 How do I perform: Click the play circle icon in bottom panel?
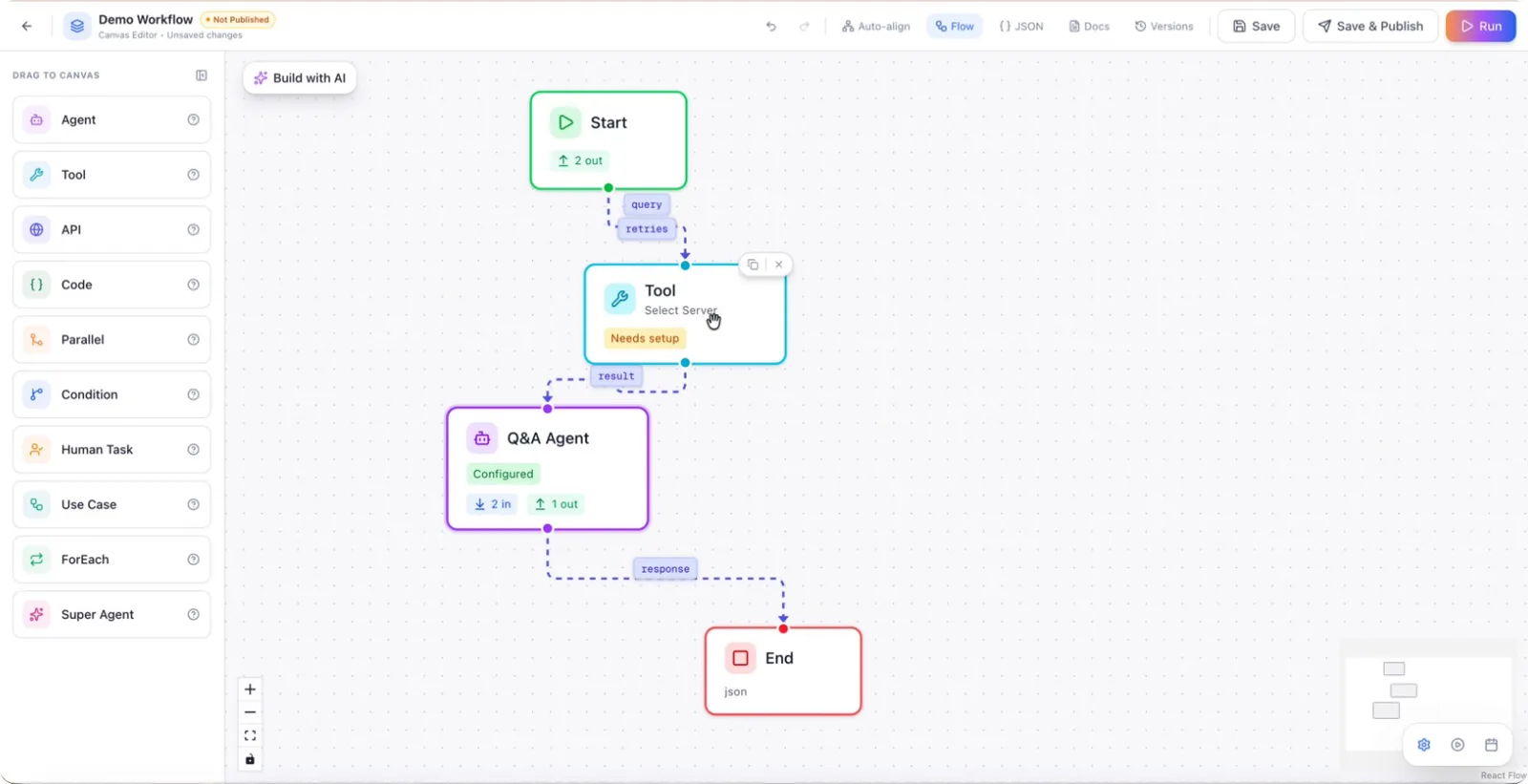pyautogui.click(x=1457, y=745)
